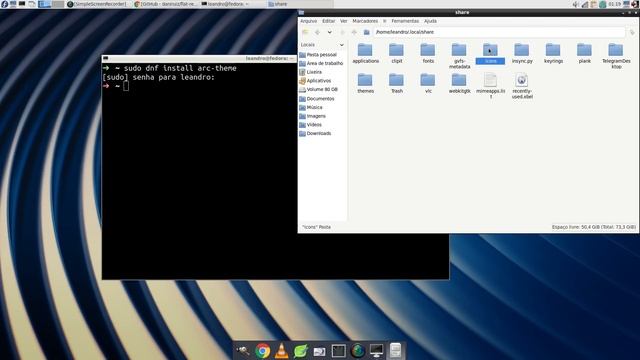Open new tab toolbar button
The image size is (640, 360).
305,32
